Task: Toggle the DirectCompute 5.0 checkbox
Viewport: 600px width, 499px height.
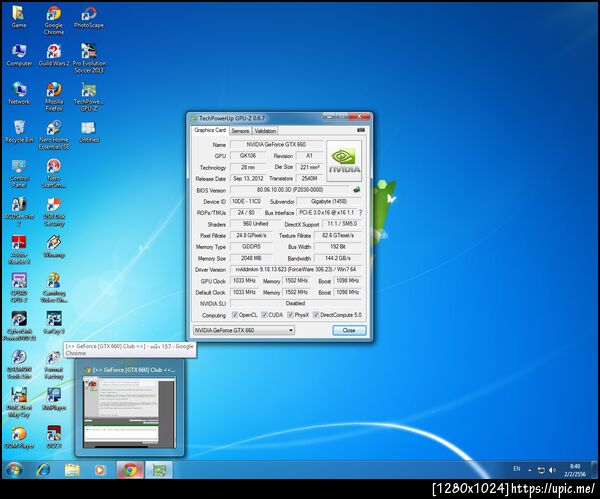Action: [x=316, y=315]
